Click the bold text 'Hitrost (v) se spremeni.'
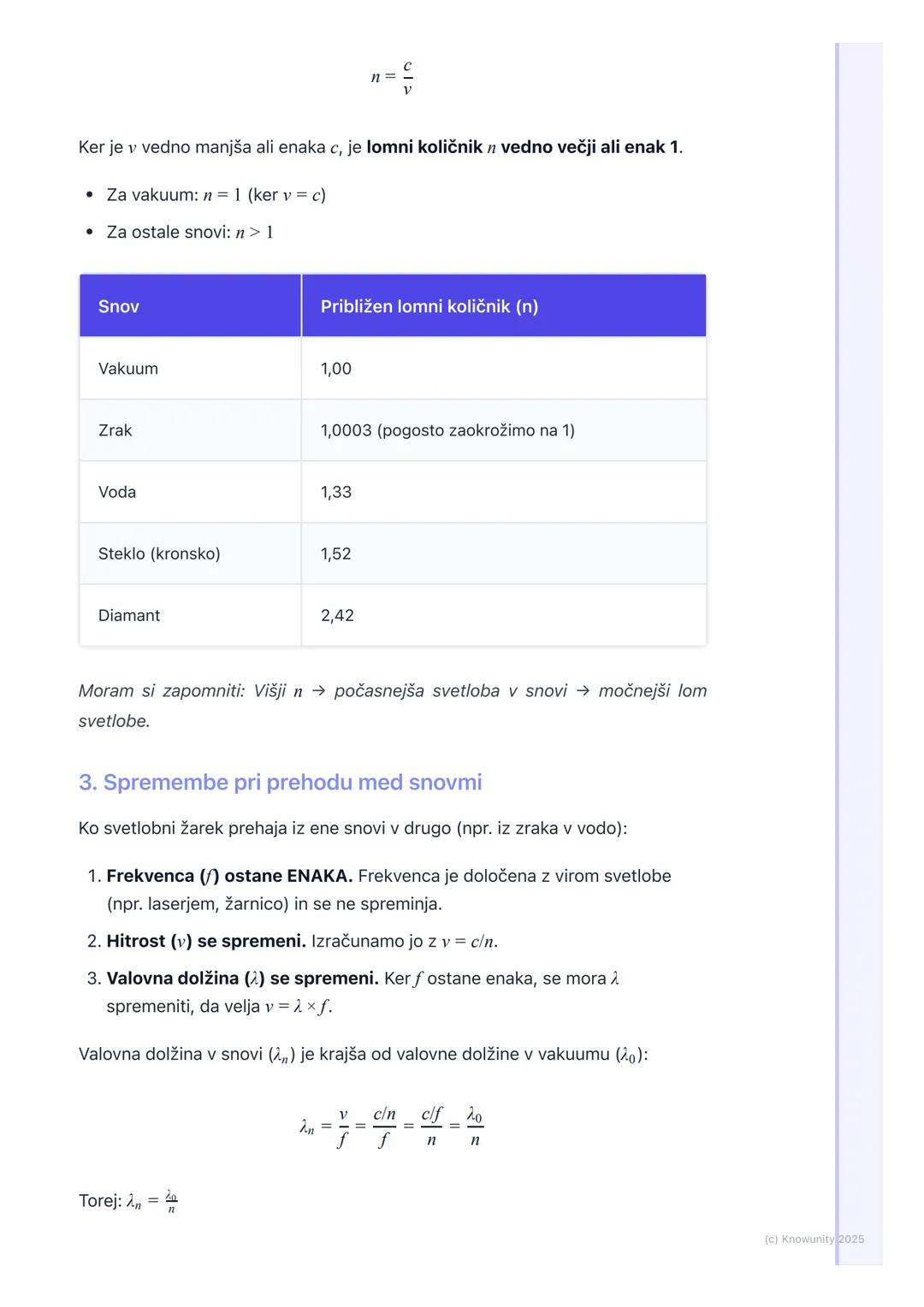The height and width of the screenshot is (1307, 924). coord(205,941)
